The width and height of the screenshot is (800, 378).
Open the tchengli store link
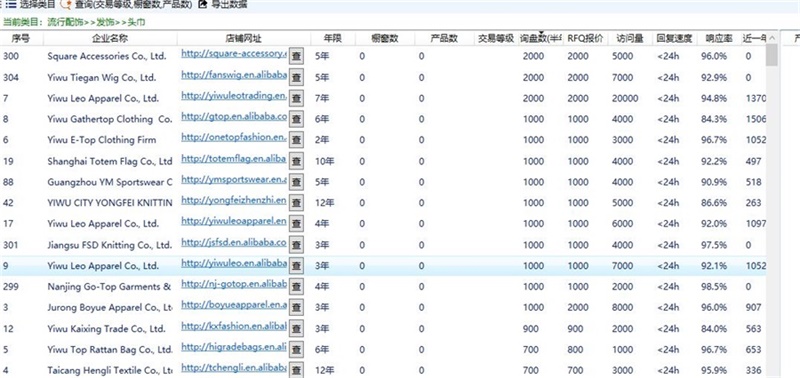point(234,368)
